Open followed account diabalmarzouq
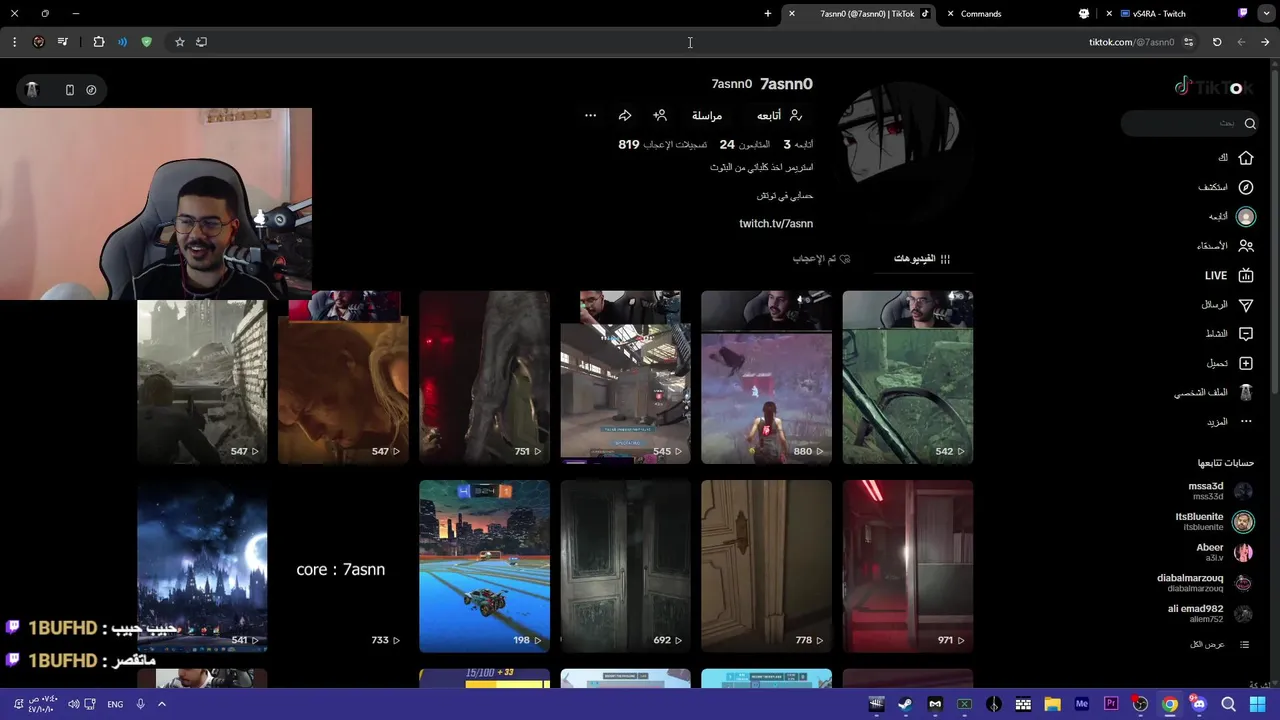Screen dimensions: 1280x720 tap(1205, 583)
